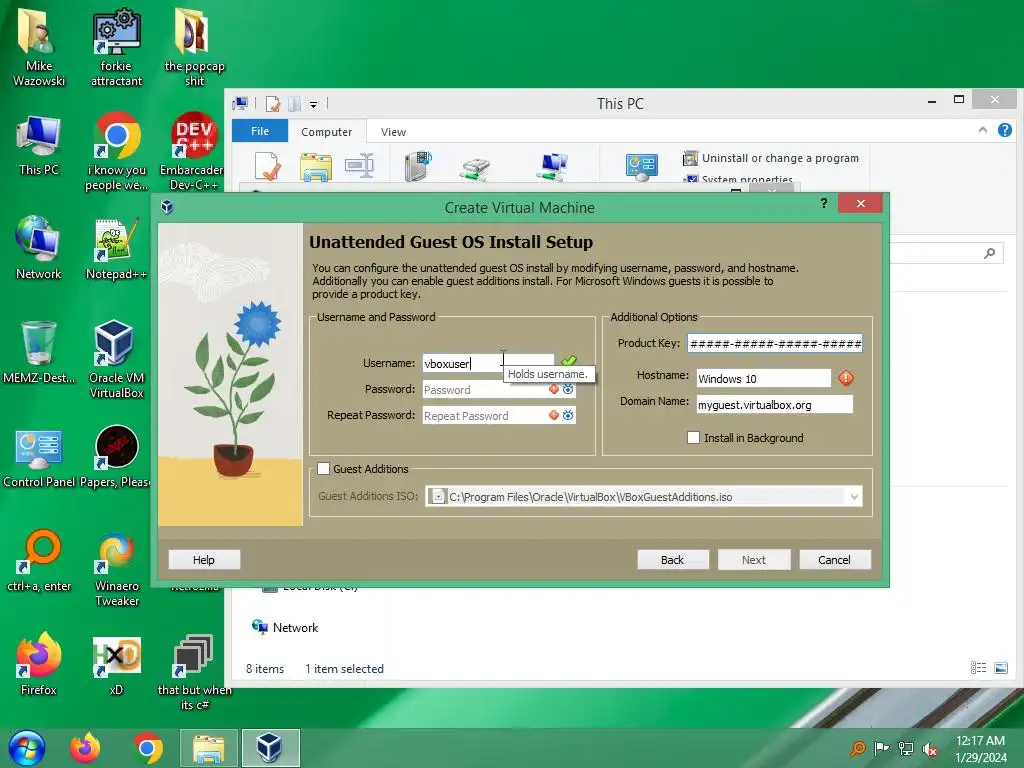
Task: Select Control Panel desktop icon
Action: coord(39,457)
